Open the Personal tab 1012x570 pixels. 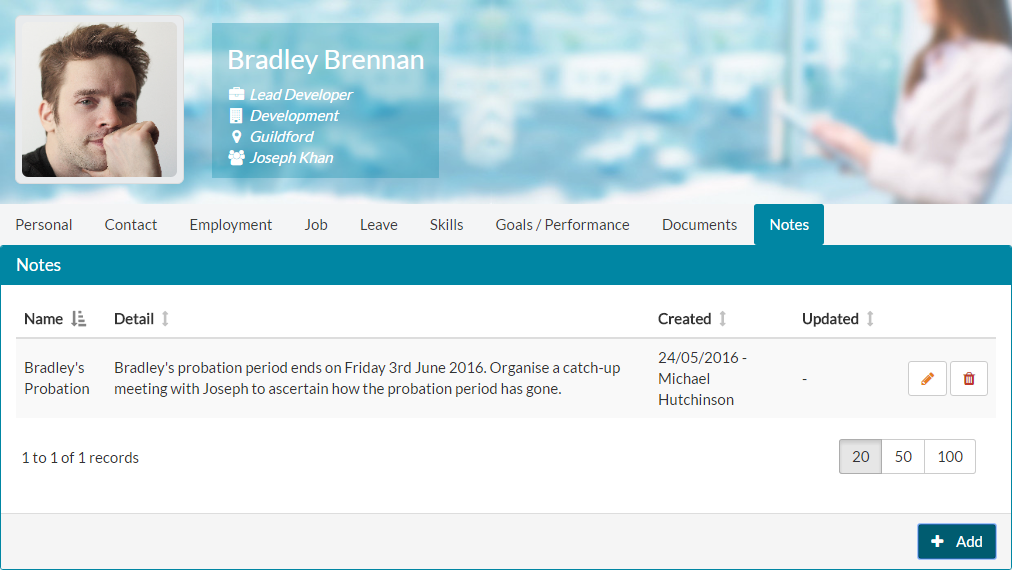pyautogui.click(x=44, y=225)
